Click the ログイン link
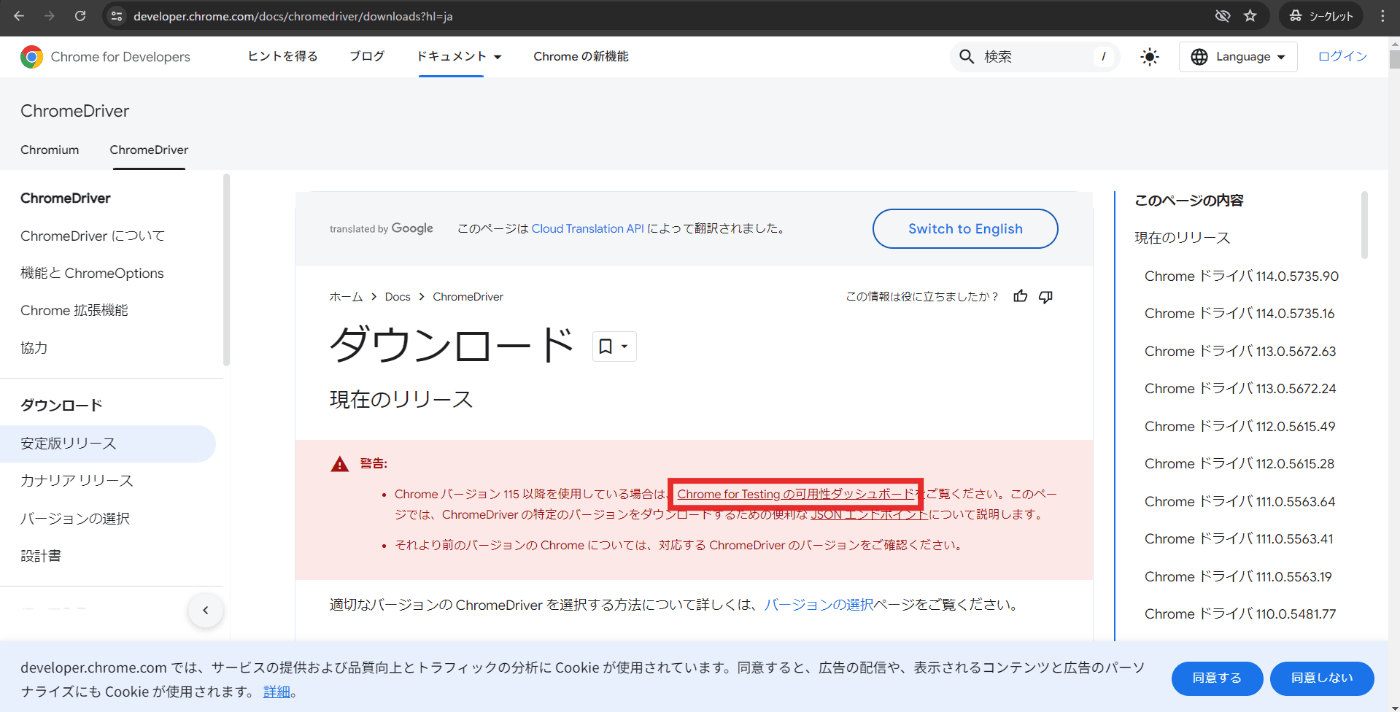The width and height of the screenshot is (1400, 712). (x=1342, y=57)
